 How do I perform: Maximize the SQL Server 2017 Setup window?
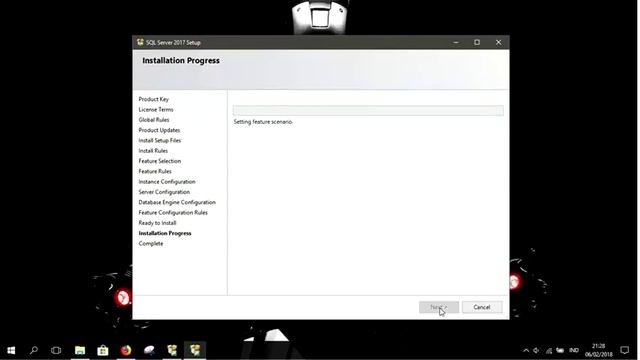[477, 42]
